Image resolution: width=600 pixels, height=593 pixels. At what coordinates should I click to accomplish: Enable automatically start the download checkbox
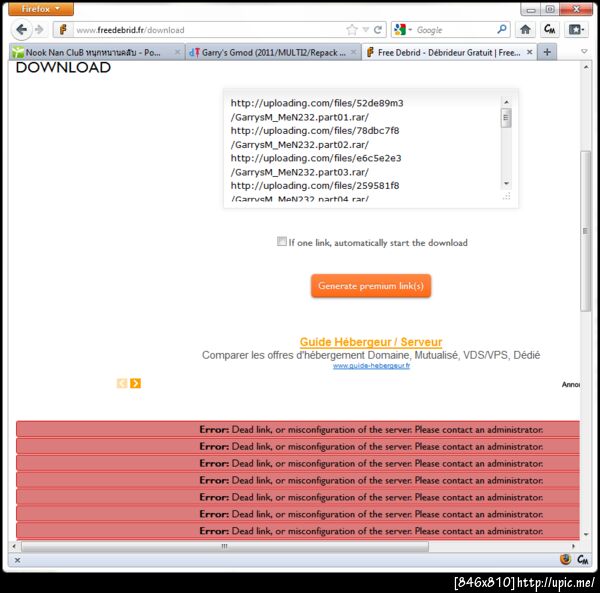point(282,241)
